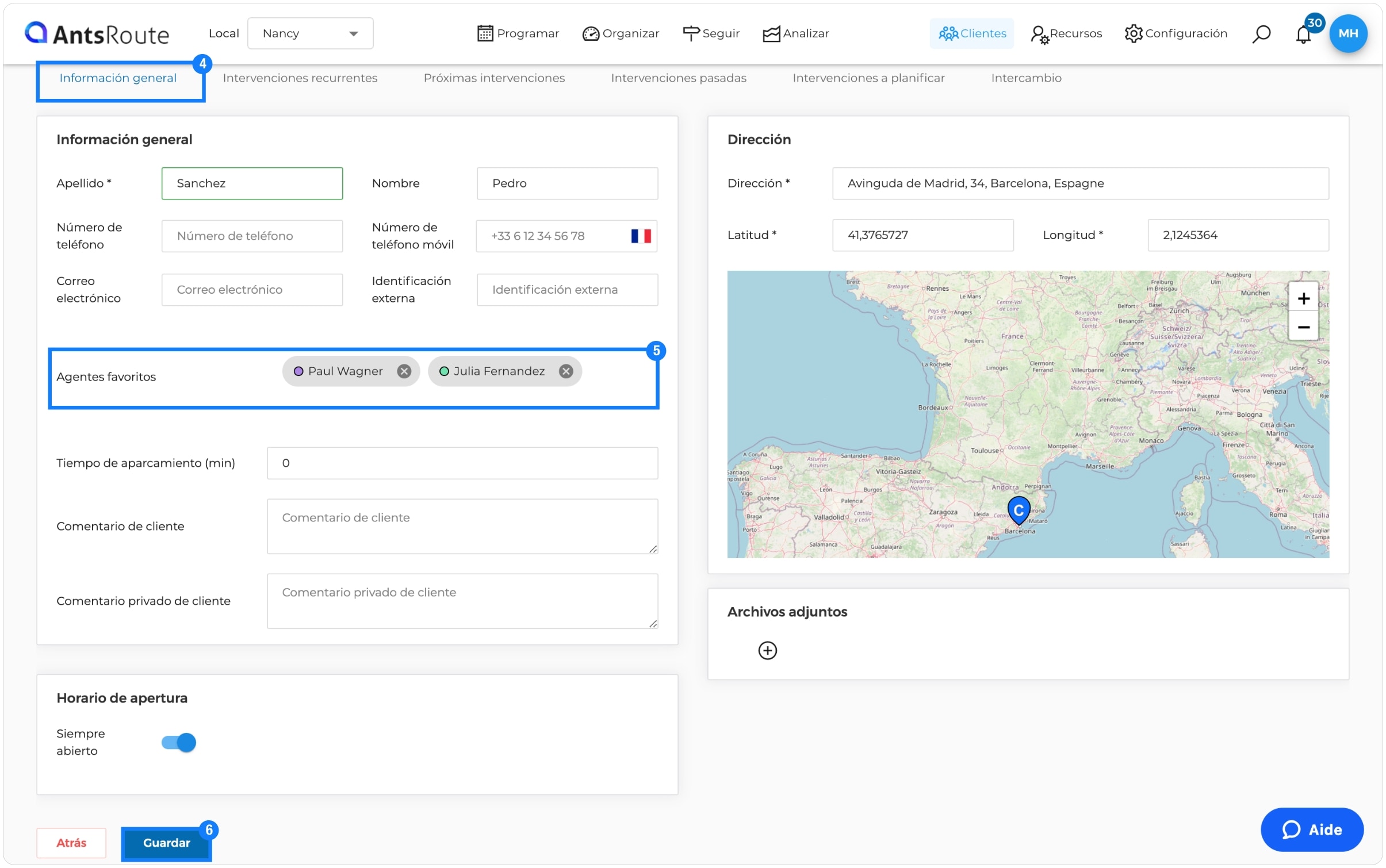Screen dimensions: 1386x868
Task: Open the Seguir menu
Action: coord(711,33)
